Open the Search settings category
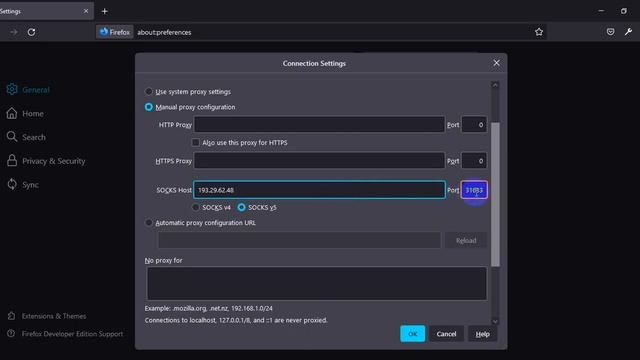Image resolution: width=640 pixels, height=360 pixels. (26, 137)
